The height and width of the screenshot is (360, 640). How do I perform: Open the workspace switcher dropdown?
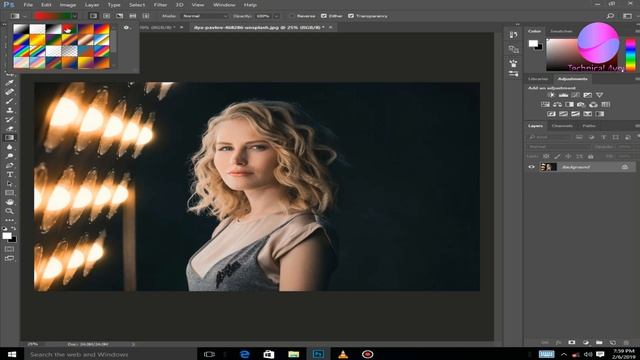point(627,16)
